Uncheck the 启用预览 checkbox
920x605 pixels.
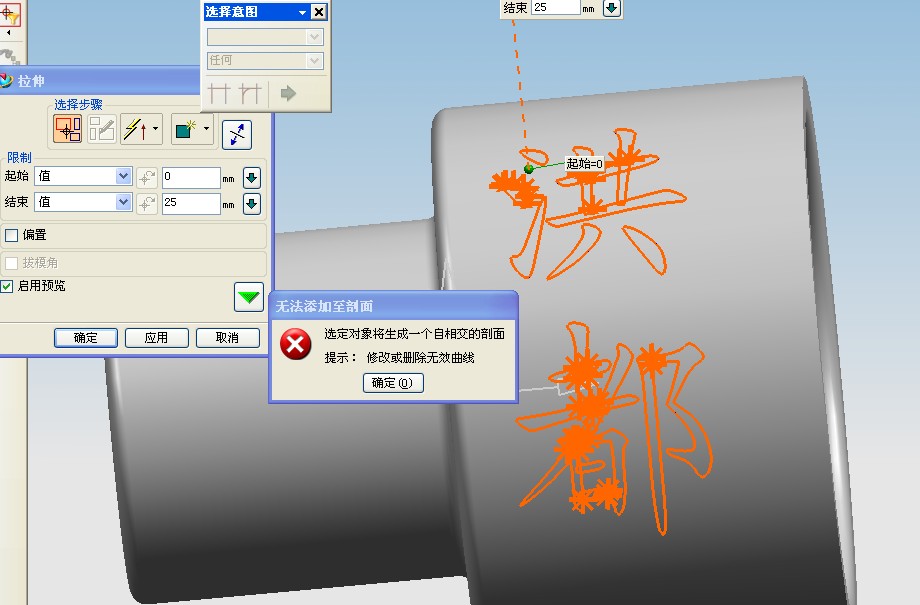tap(6, 286)
